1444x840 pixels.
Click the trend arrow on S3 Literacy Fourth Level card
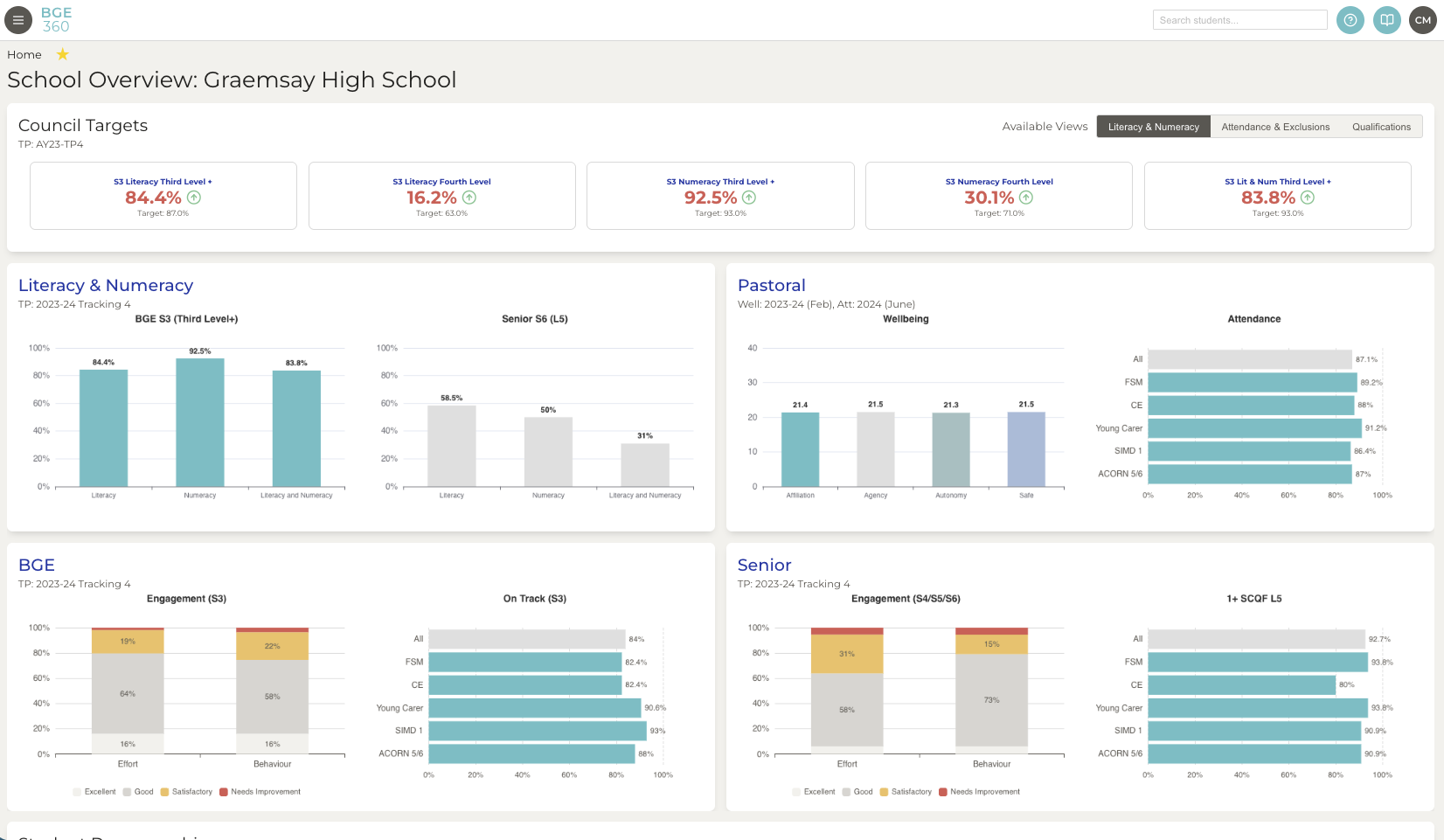[x=469, y=198]
